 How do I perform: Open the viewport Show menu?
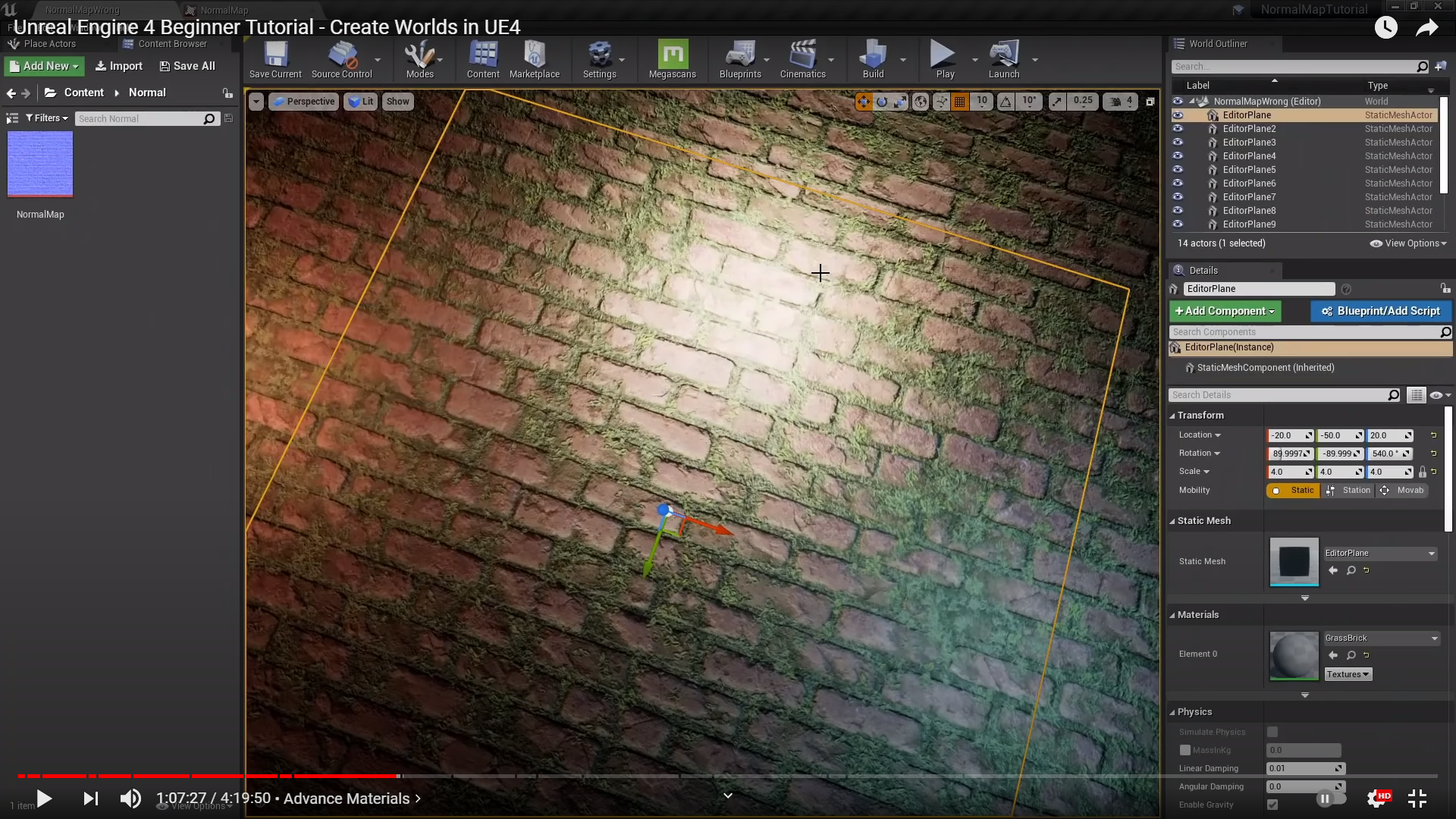(397, 102)
